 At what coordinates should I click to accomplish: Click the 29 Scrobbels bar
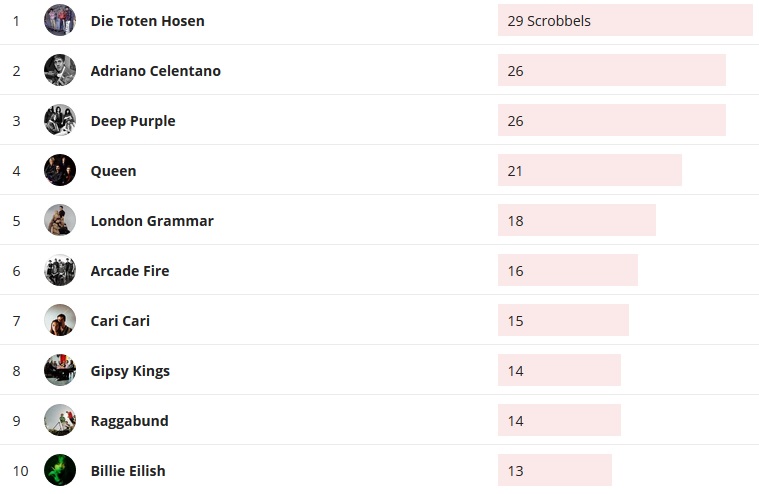coord(624,20)
